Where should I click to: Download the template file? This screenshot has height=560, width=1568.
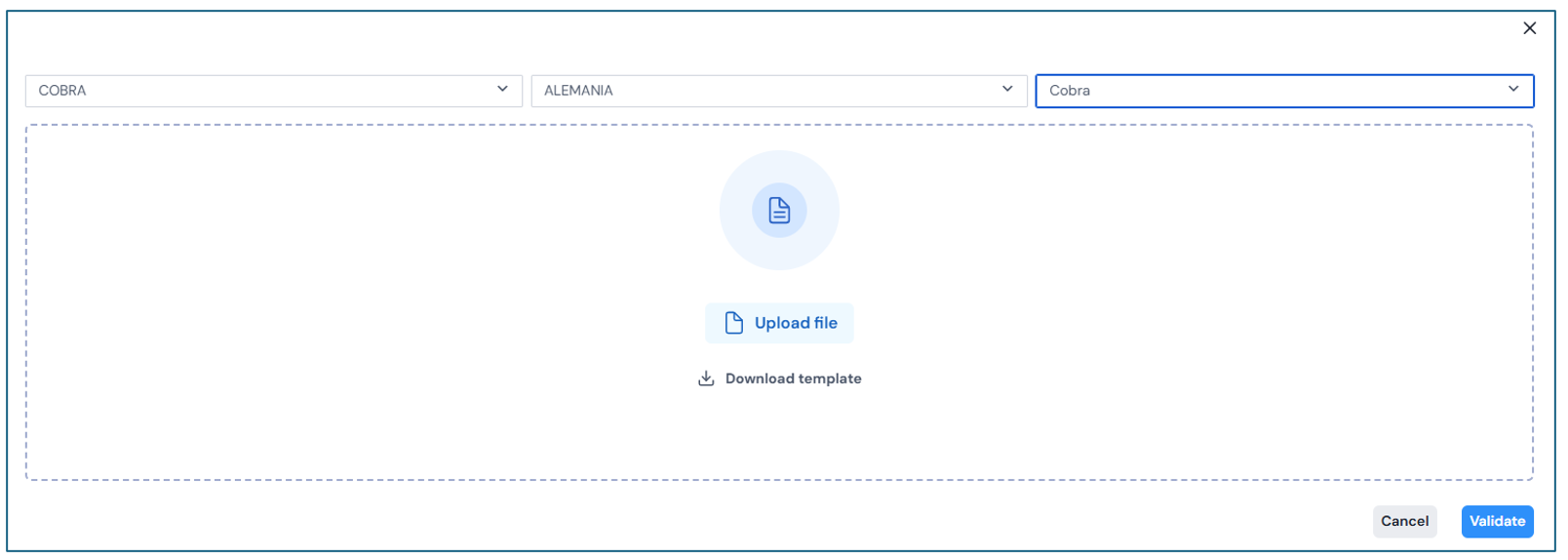click(780, 379)
